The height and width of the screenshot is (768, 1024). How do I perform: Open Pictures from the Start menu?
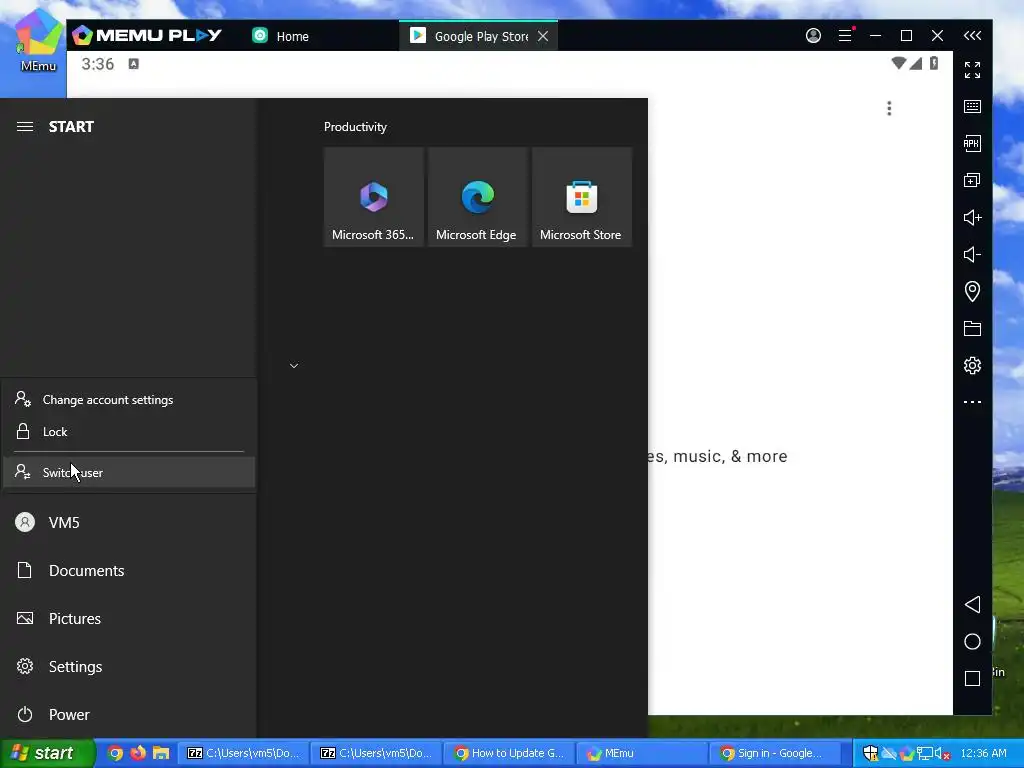pyautogui.click(x=129, y=618)
